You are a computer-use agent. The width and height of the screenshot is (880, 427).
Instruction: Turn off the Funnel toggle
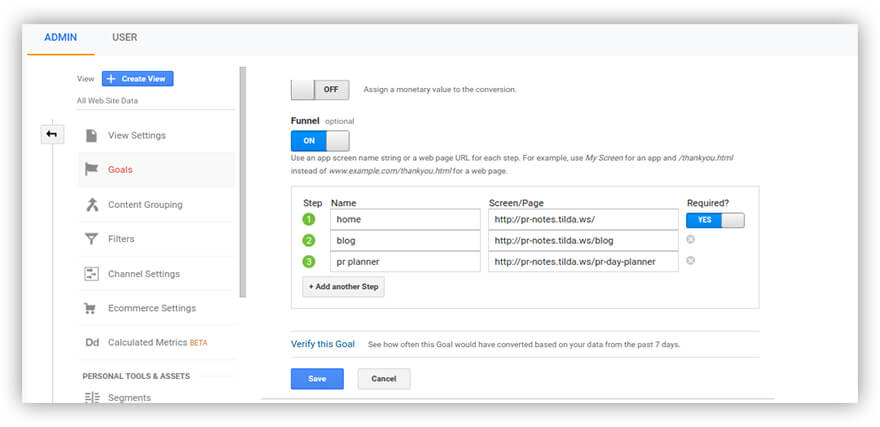click(320, 141)
